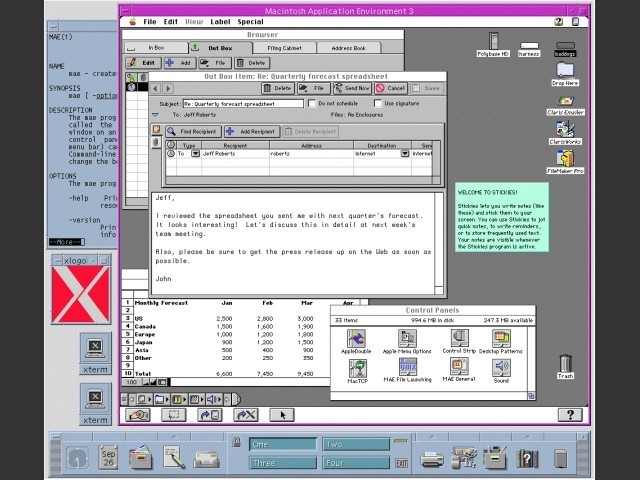Open the recipient Type dropdown arrow
The image size is (640, 480).
tap(196, 153)
